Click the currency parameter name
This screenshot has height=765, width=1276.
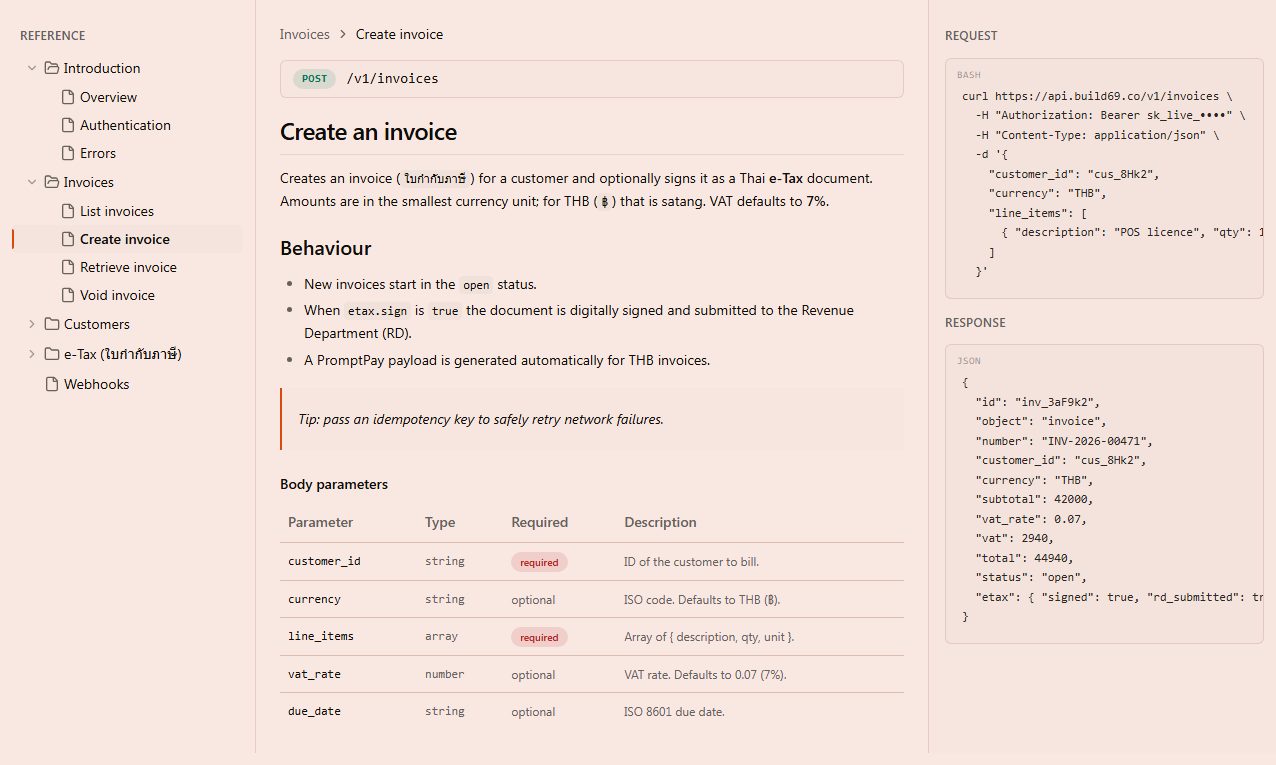coord(314,599)
